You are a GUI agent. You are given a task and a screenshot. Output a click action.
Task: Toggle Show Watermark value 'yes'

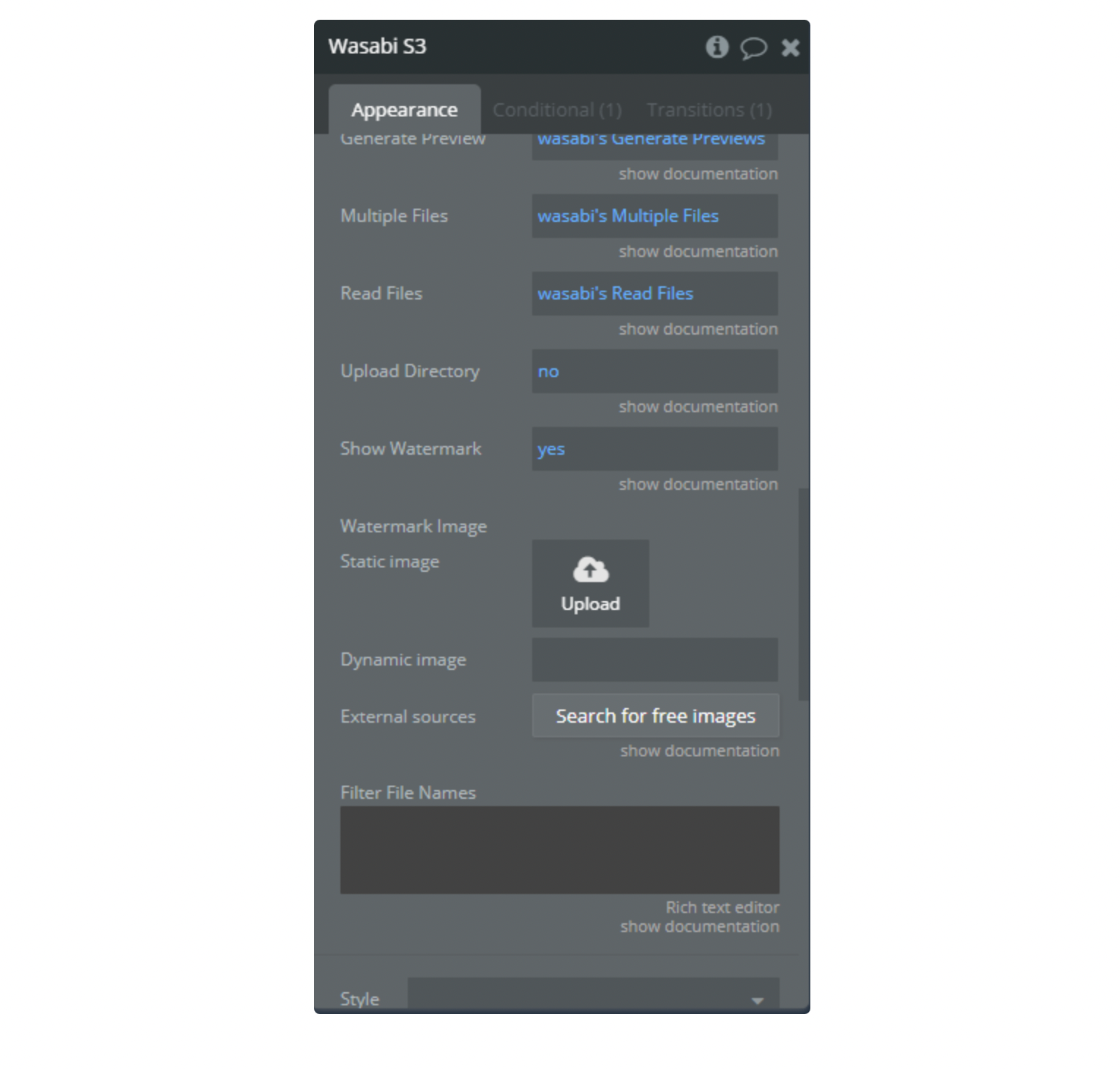654,449
